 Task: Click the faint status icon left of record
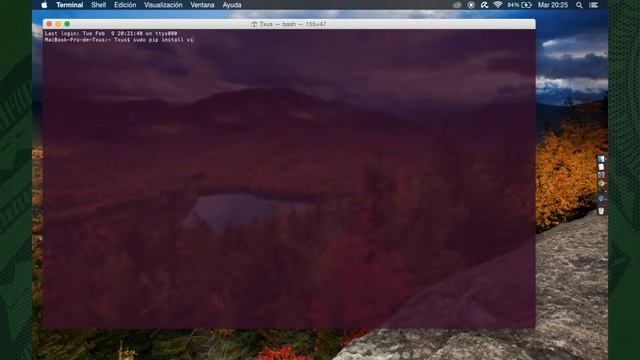pos(457,5)
